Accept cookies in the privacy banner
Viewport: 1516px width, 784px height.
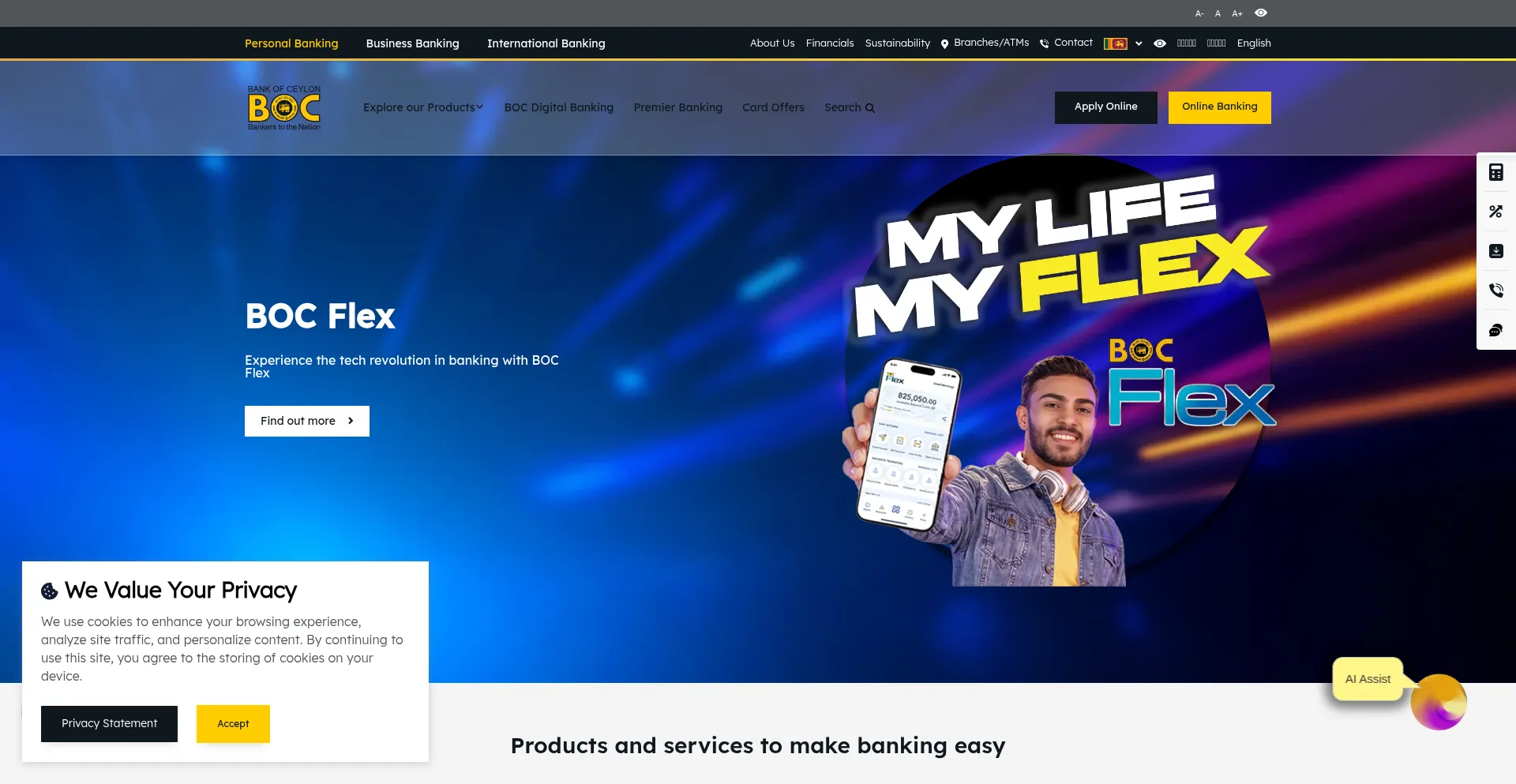click(233, 723)
